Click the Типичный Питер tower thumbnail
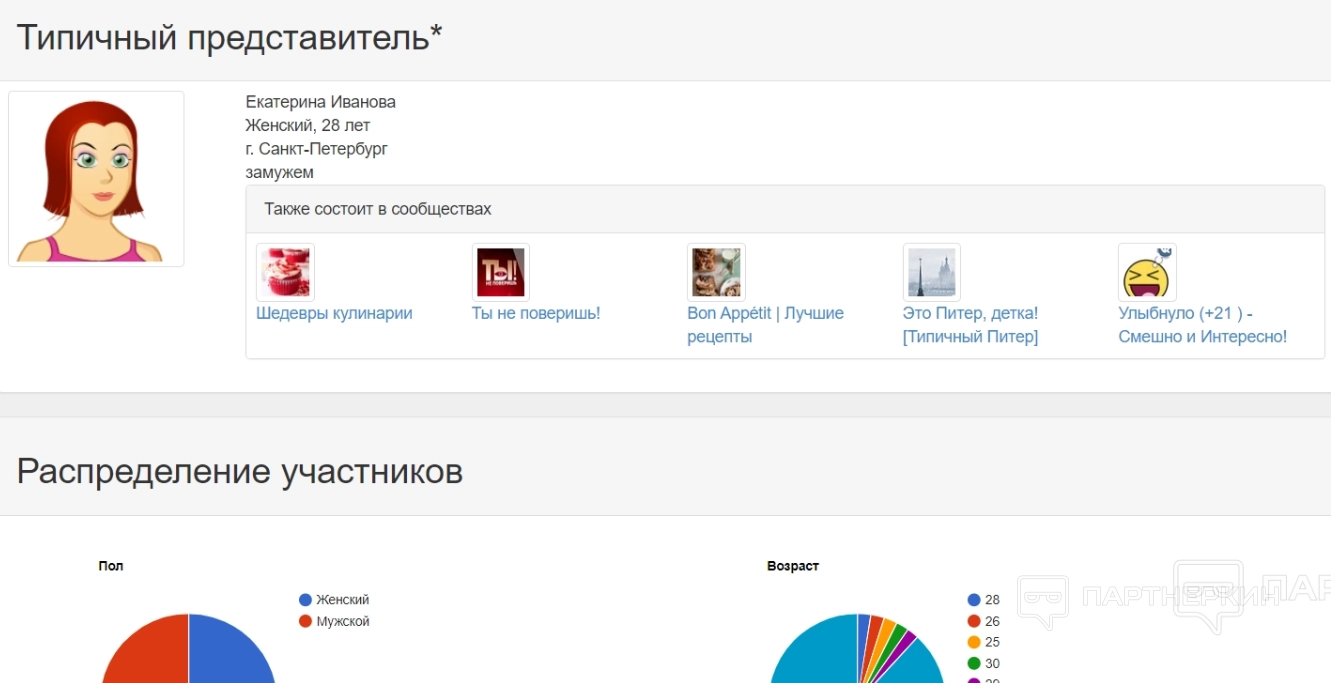Screen dimensions: 1331x683 click(932, 272)
